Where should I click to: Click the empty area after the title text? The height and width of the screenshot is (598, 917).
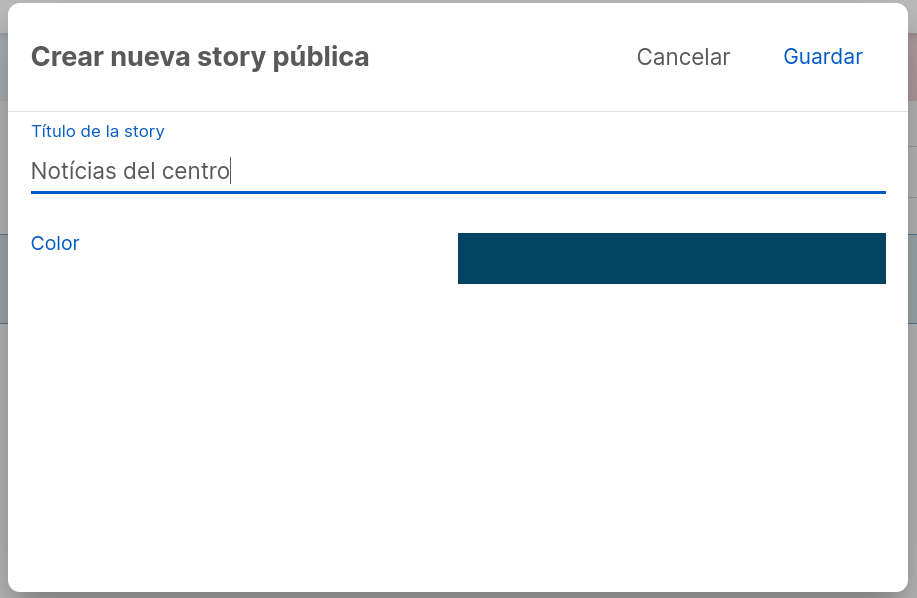pos(556,171)
